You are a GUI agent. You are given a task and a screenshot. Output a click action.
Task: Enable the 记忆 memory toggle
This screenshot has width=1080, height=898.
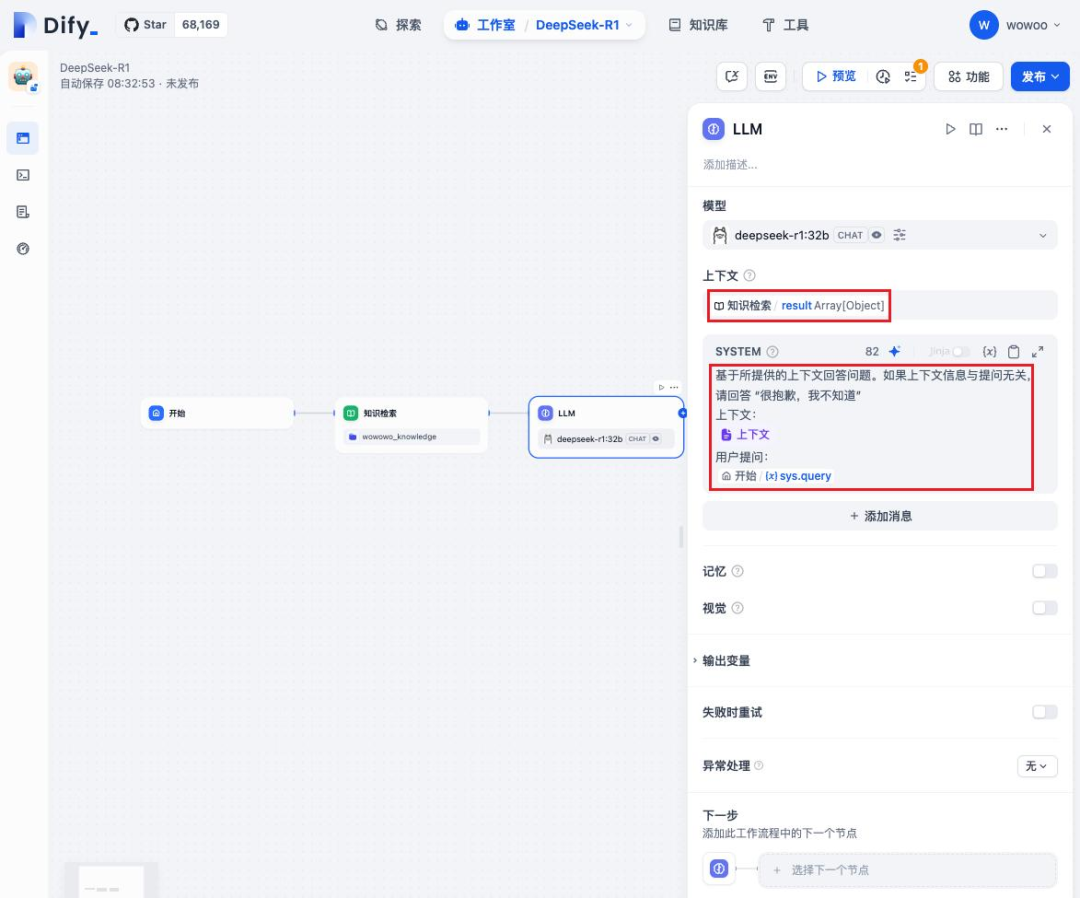click(1044, 571)
